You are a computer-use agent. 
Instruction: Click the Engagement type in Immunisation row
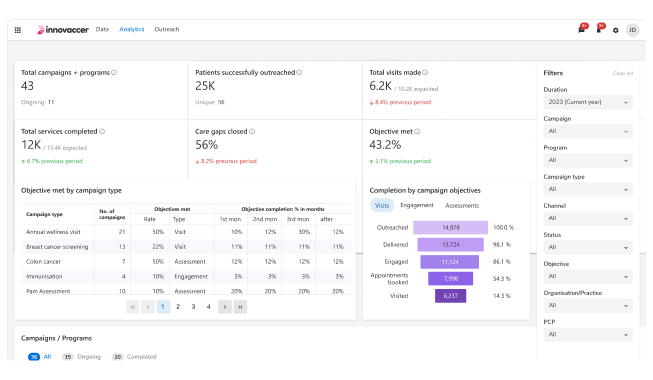tap(191, 276)
